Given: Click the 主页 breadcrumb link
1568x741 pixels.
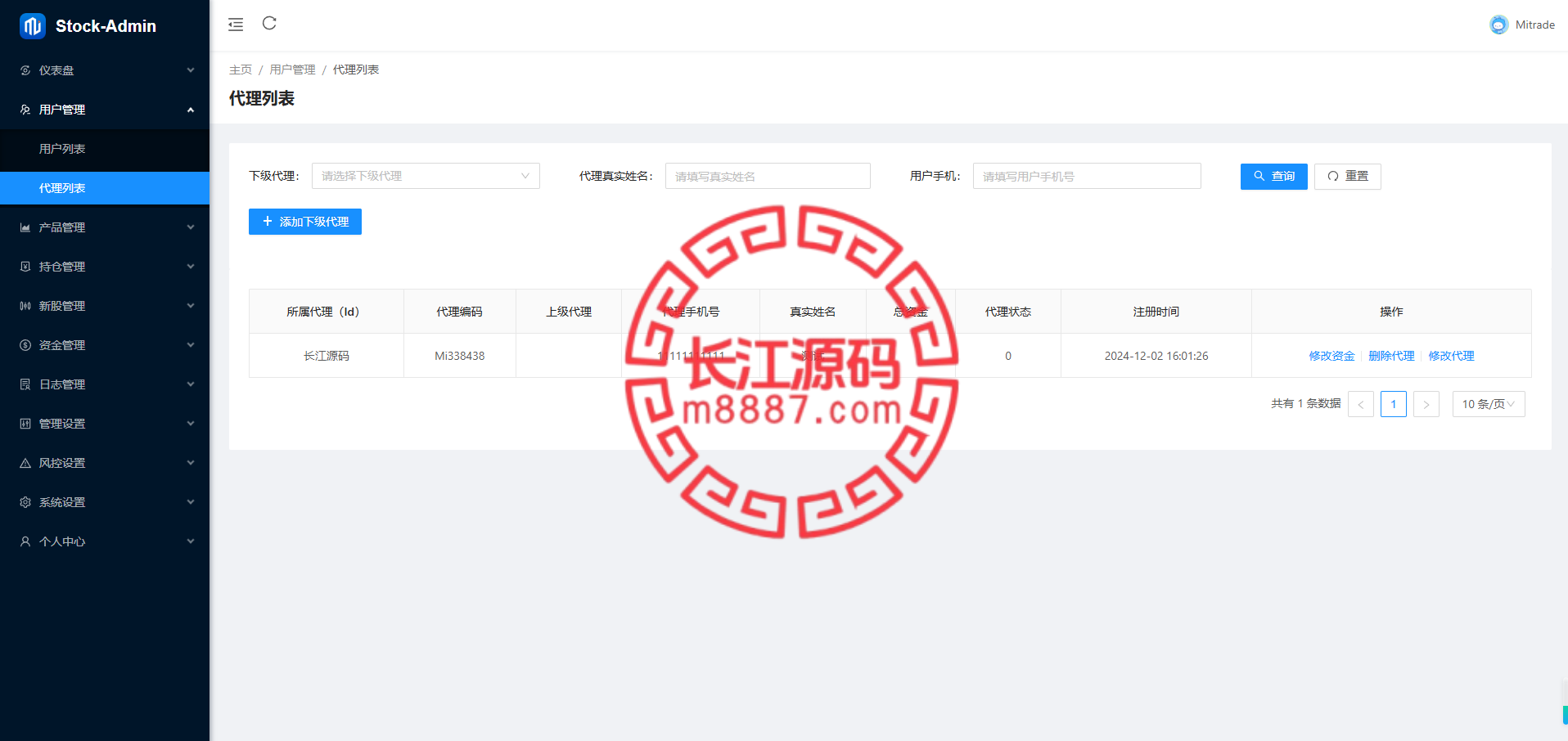Looking at the screenshot, I should (x=241, y=70).
